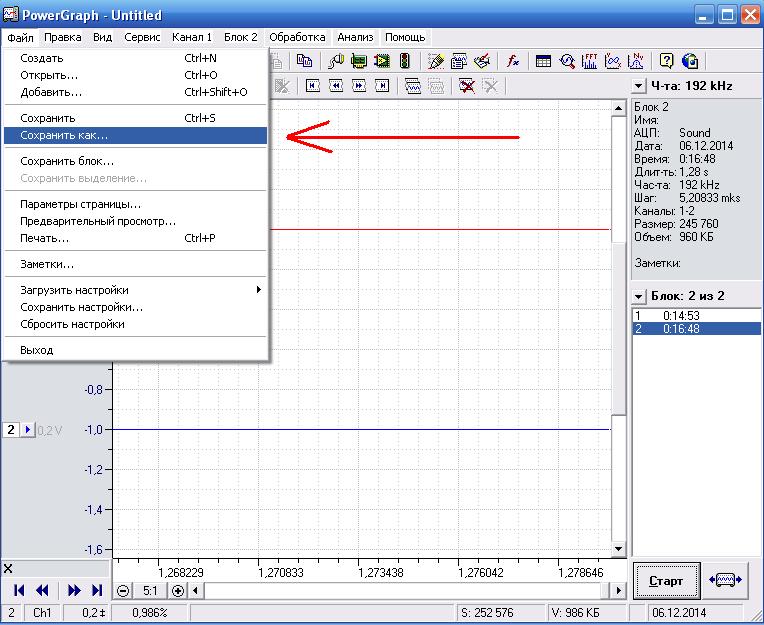
Task: Click the oscilloscope mode icon beside Старт
Action: (x=726, y=580)
